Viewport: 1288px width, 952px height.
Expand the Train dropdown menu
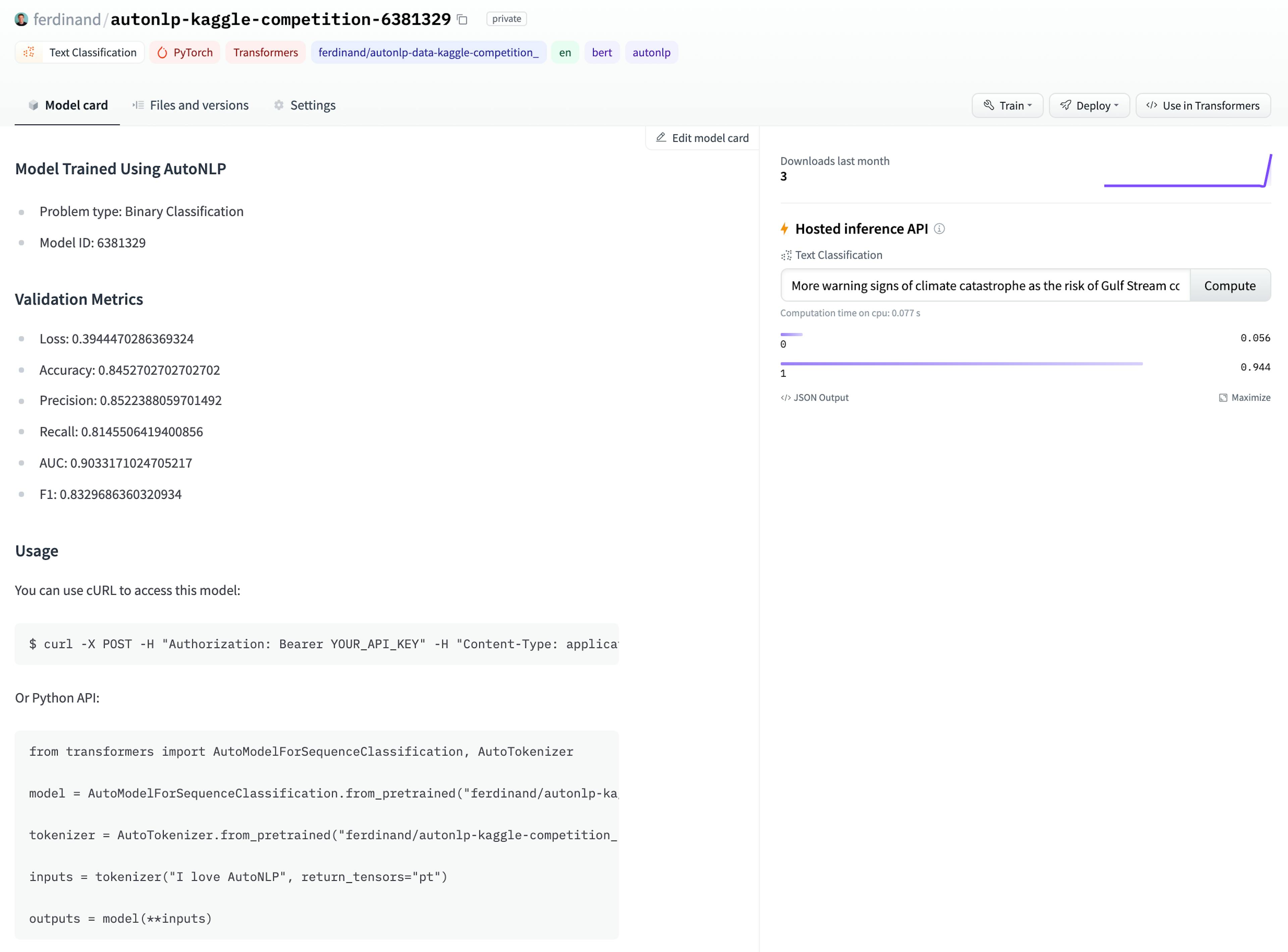coord(1008,105)
